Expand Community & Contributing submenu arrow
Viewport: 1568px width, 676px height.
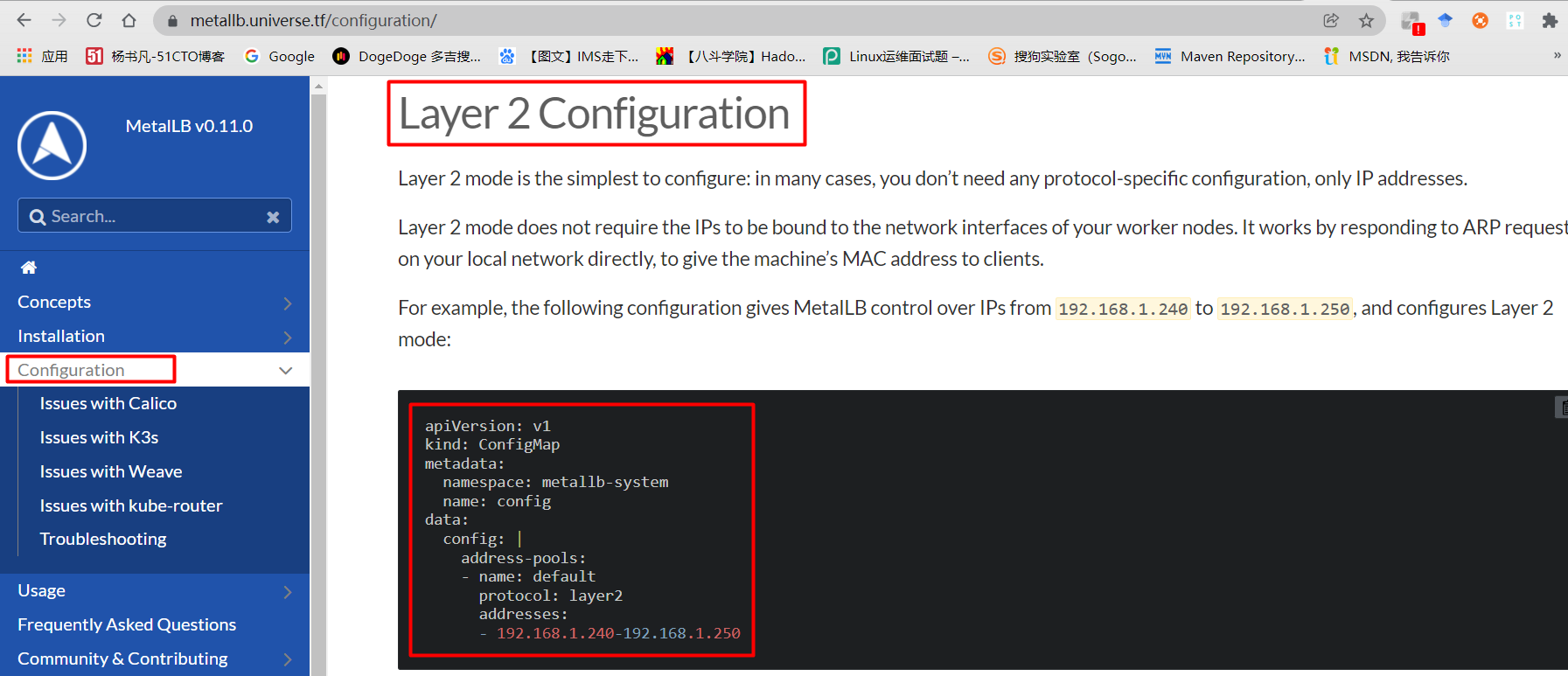tap(288, 660)
